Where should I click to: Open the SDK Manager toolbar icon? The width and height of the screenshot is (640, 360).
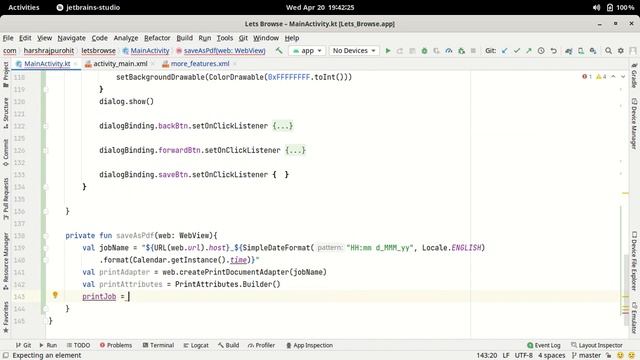pos(593,51)
